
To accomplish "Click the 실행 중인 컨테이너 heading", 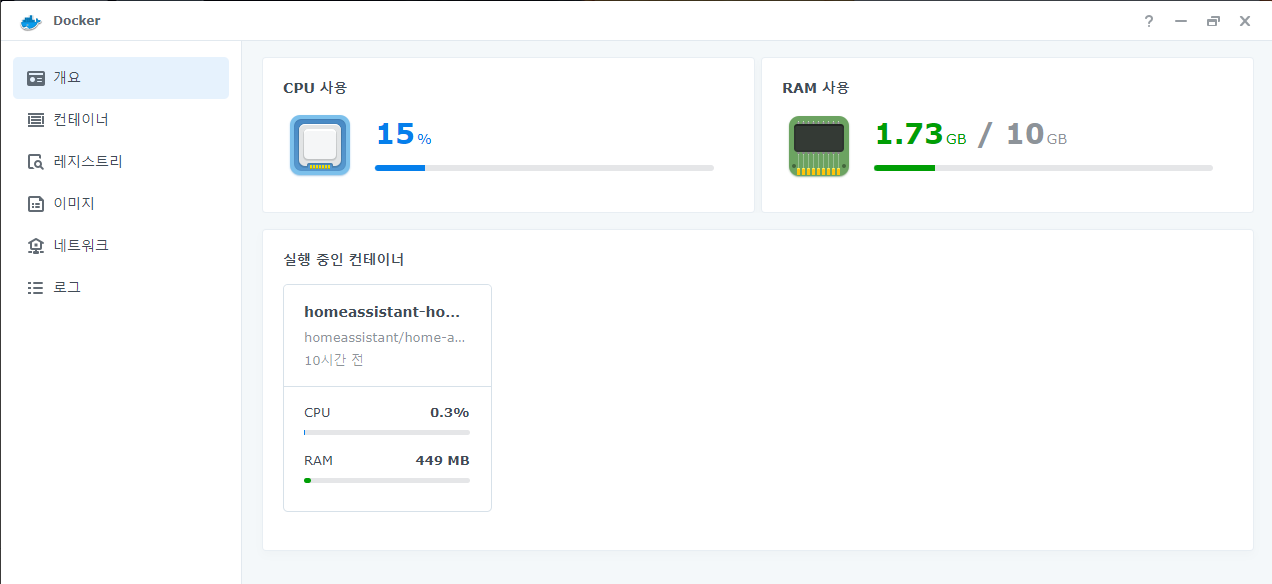I will tap(344, 260).
